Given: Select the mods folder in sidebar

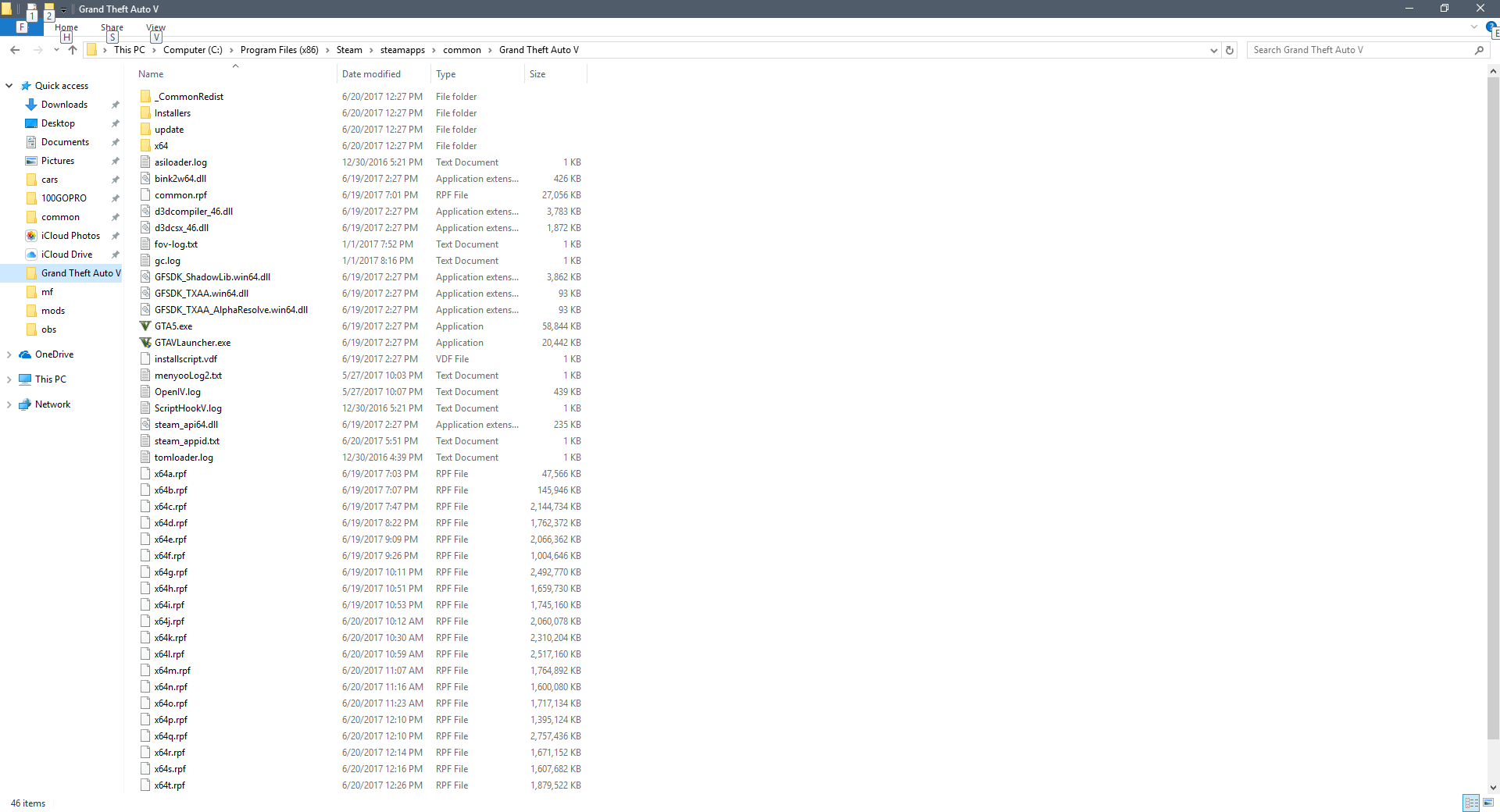Looking at the screenshot, I should coord(53,311).
